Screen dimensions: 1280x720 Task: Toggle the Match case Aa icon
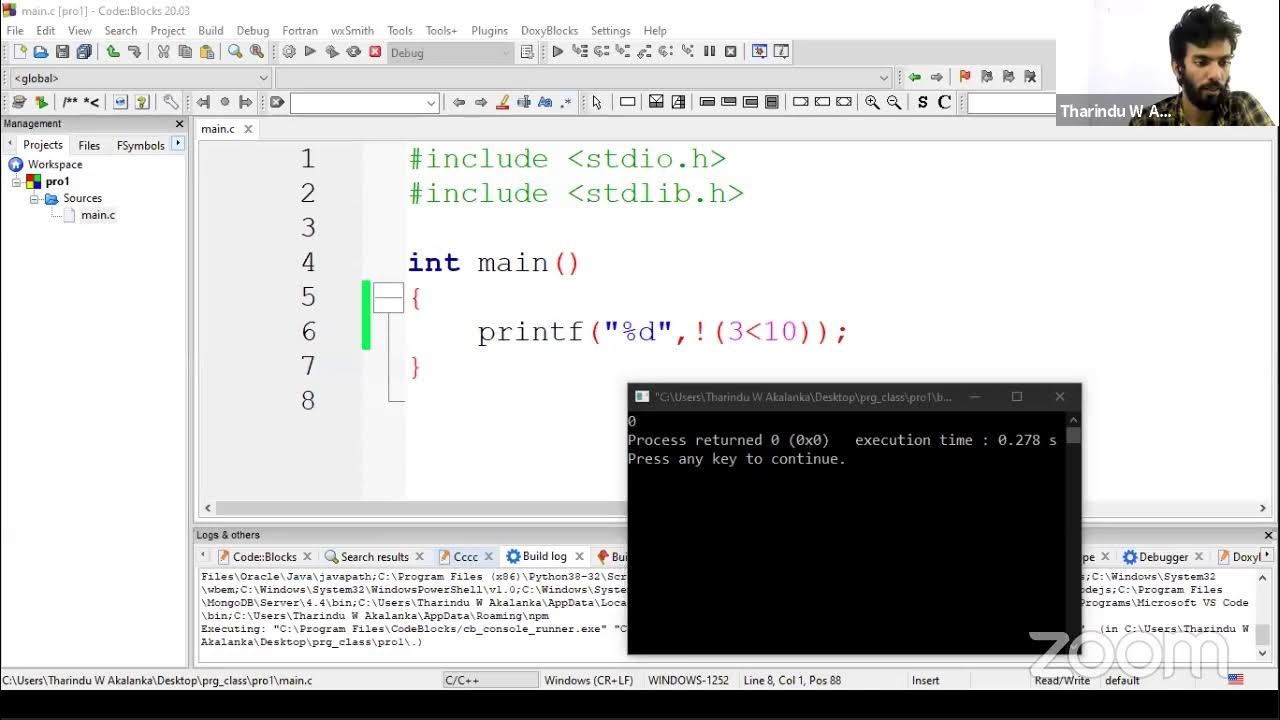click(545, 102)
